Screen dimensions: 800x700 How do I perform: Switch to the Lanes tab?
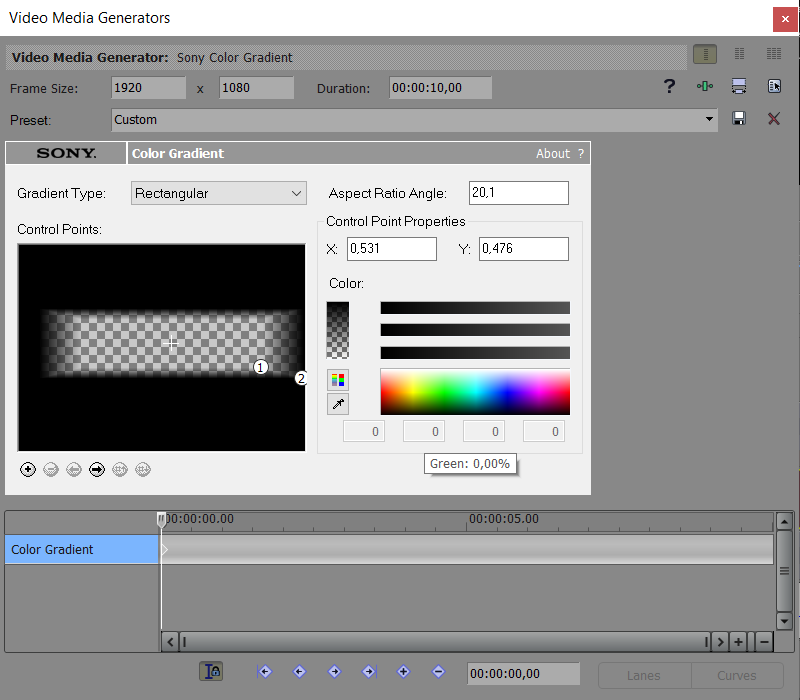(643, 675)
